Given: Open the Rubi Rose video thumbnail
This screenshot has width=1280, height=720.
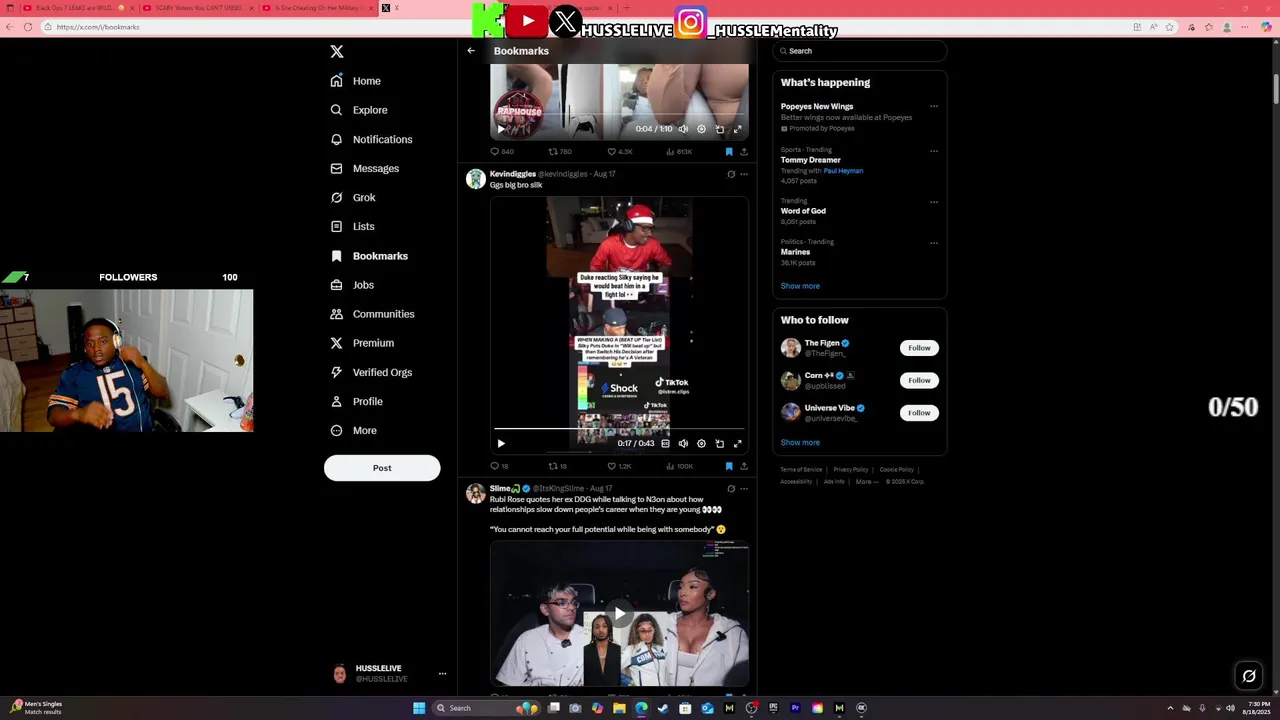Looking at the screenshot, I should pyautogui.click(x=619, y=613).
